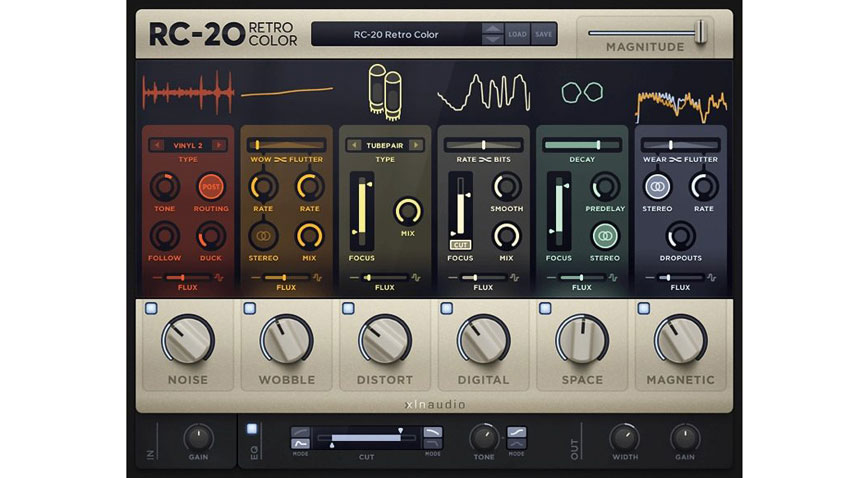Select the lower low-cut MODE resonant button
Viewport: 850px width, 478px height.
coord(300,443)
